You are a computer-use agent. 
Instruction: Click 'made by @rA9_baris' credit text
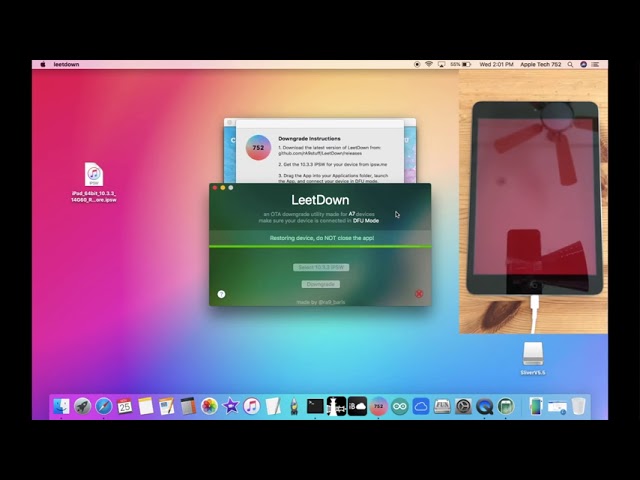click(x=321, y=302)
